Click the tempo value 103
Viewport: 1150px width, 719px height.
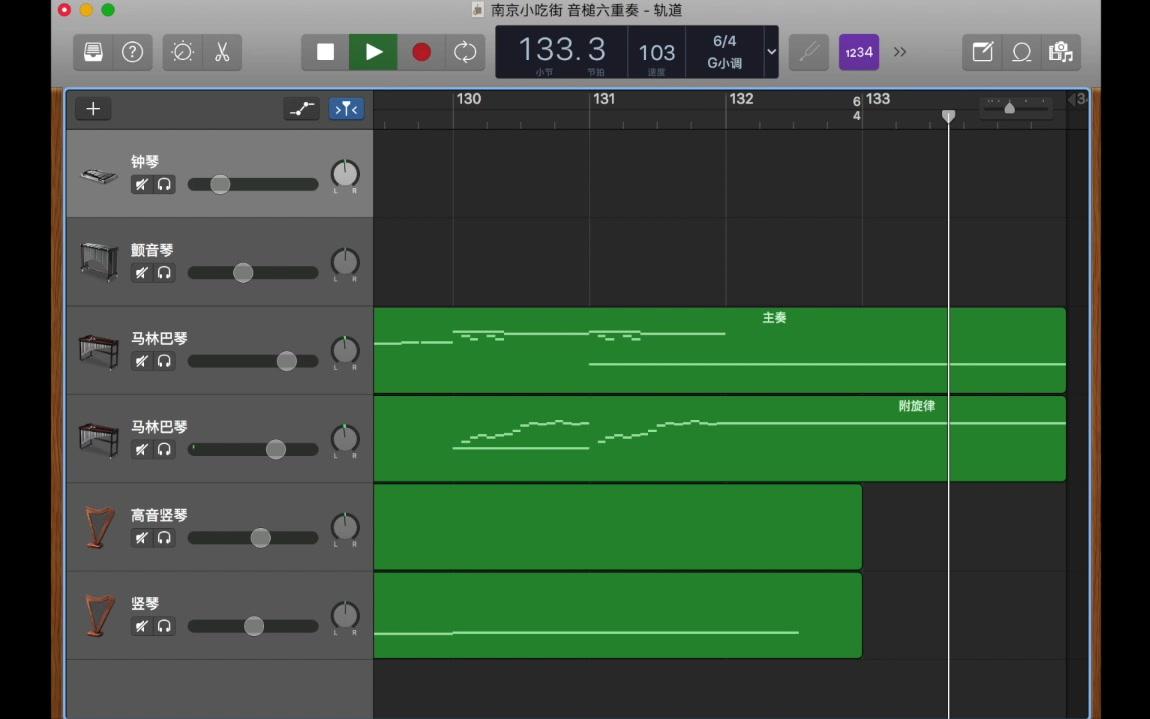656,53
